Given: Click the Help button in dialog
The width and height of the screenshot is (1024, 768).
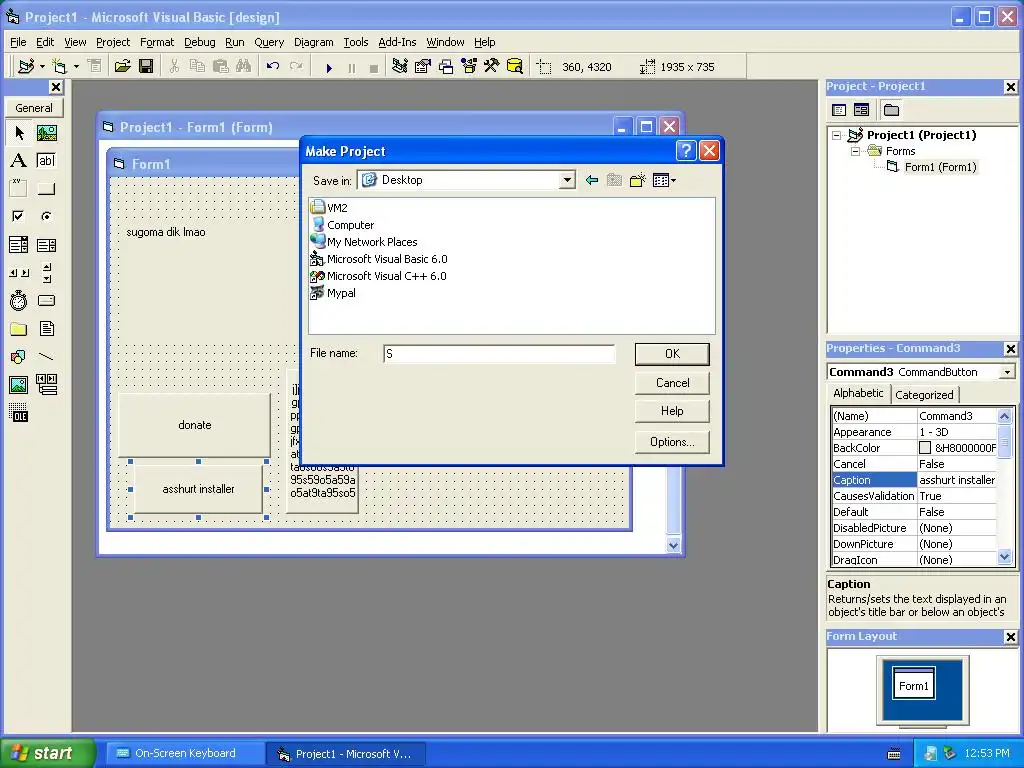Looking at the screenshot, I should click(672, 411).
